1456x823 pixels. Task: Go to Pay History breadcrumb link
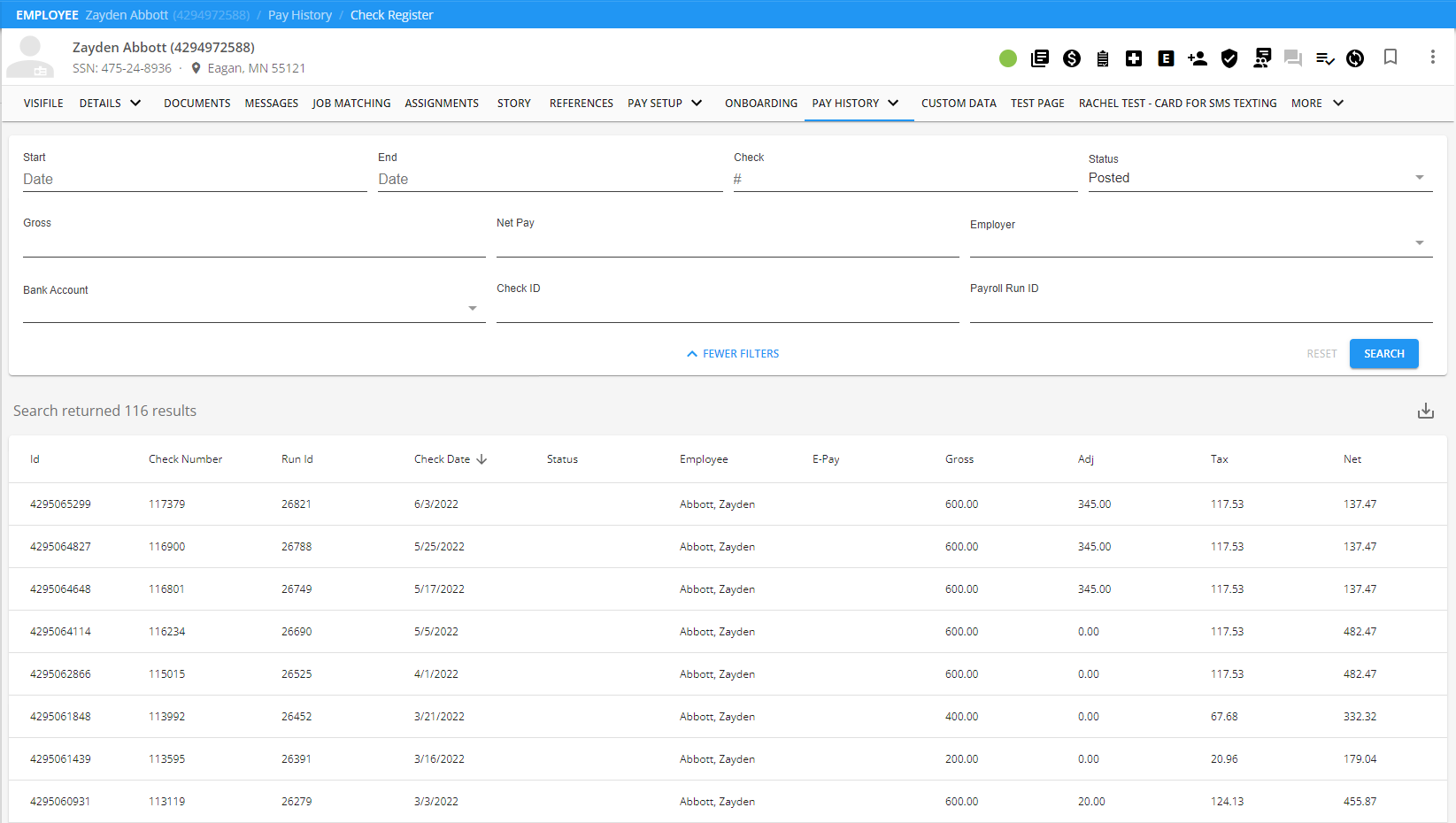pos(300,15)
